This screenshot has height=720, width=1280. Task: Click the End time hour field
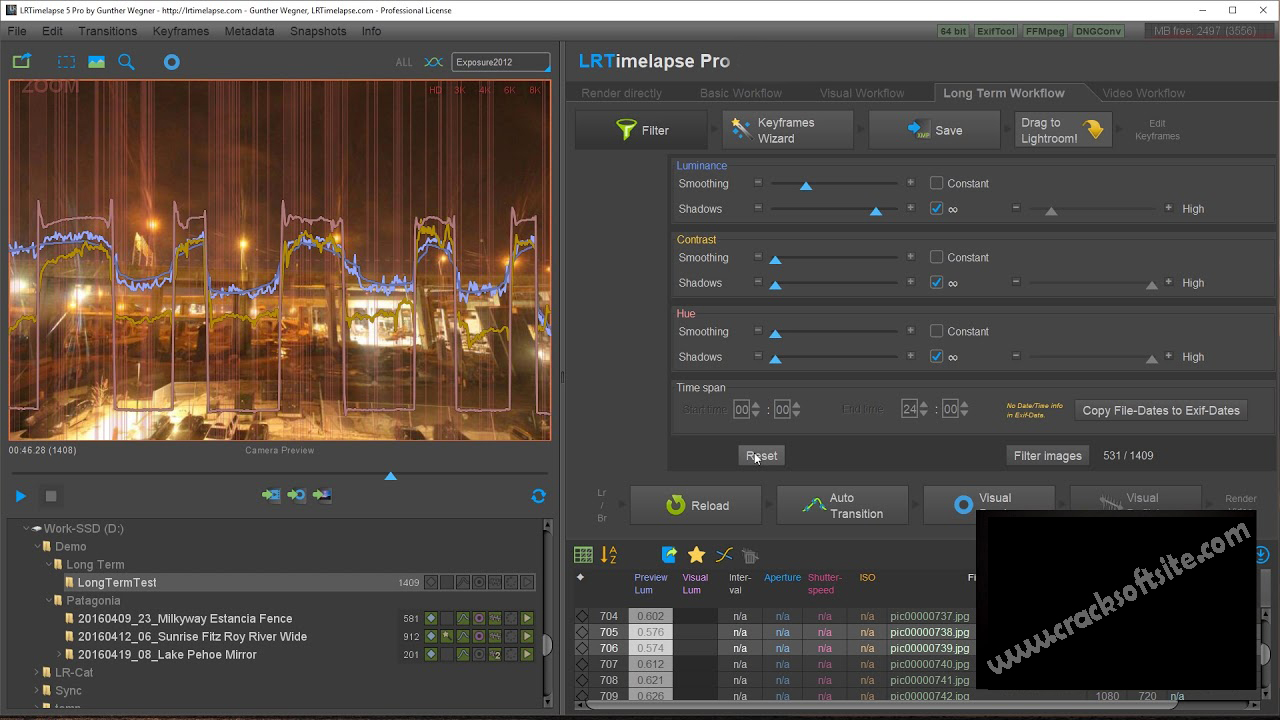909,409
